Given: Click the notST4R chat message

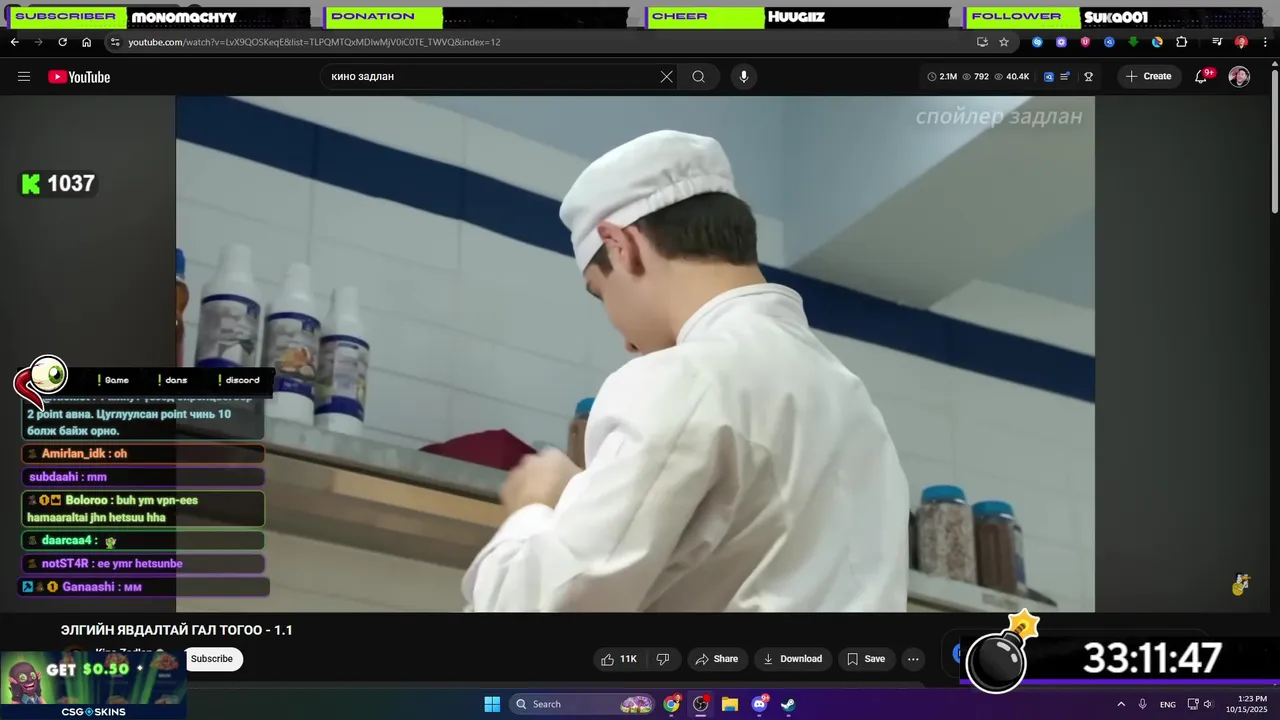Looking at the screenshot, I should (143, 564).
